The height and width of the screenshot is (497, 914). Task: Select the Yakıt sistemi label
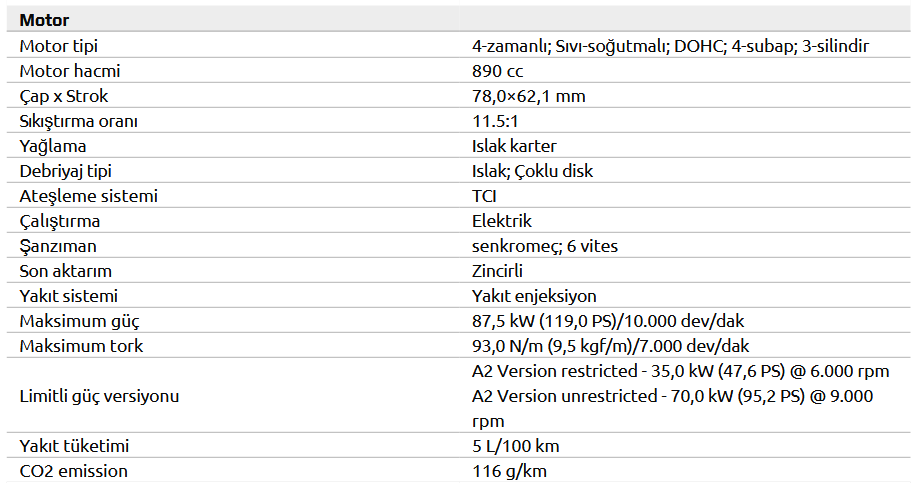(69, 296)
